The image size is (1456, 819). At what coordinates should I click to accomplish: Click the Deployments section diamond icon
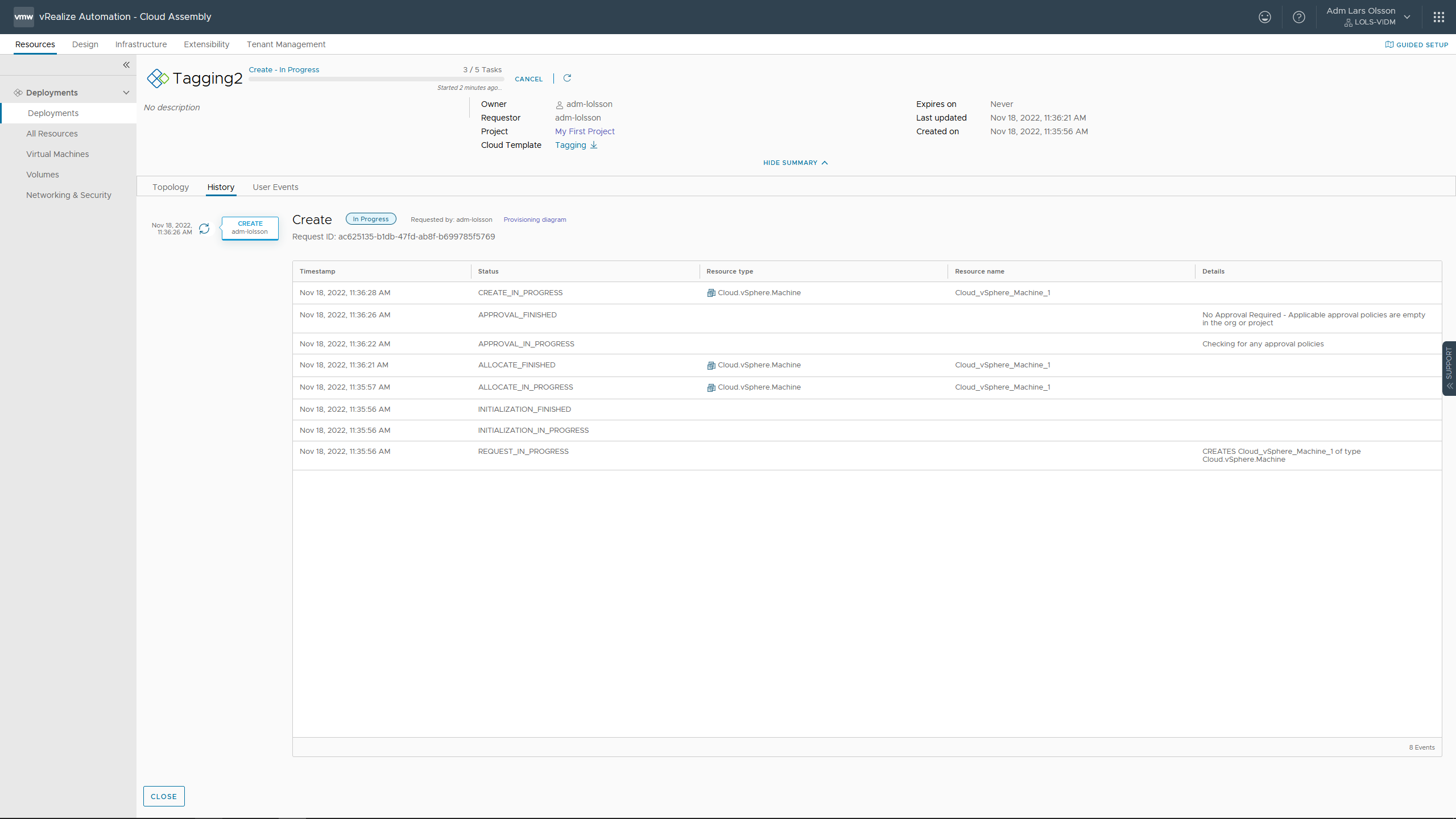[18, 93]
